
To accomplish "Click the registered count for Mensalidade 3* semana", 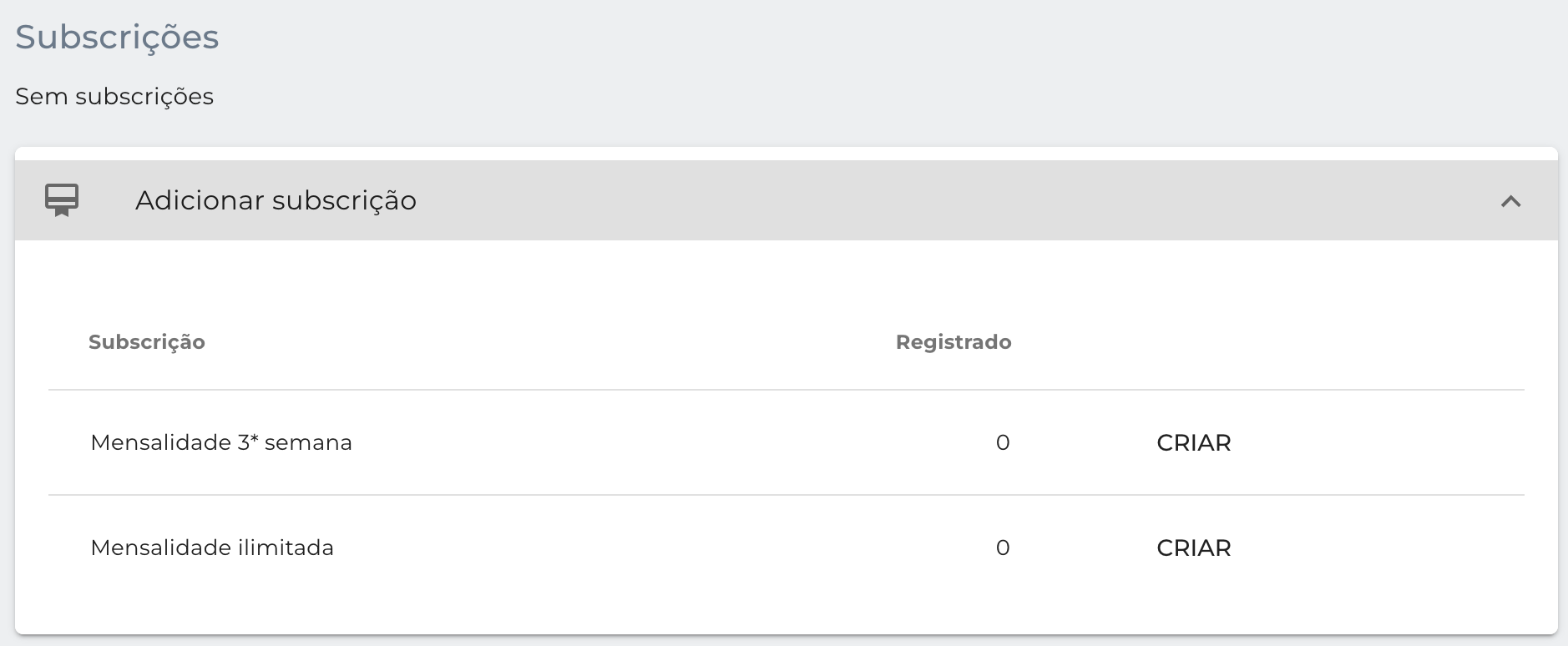I will click(1003, 442).
